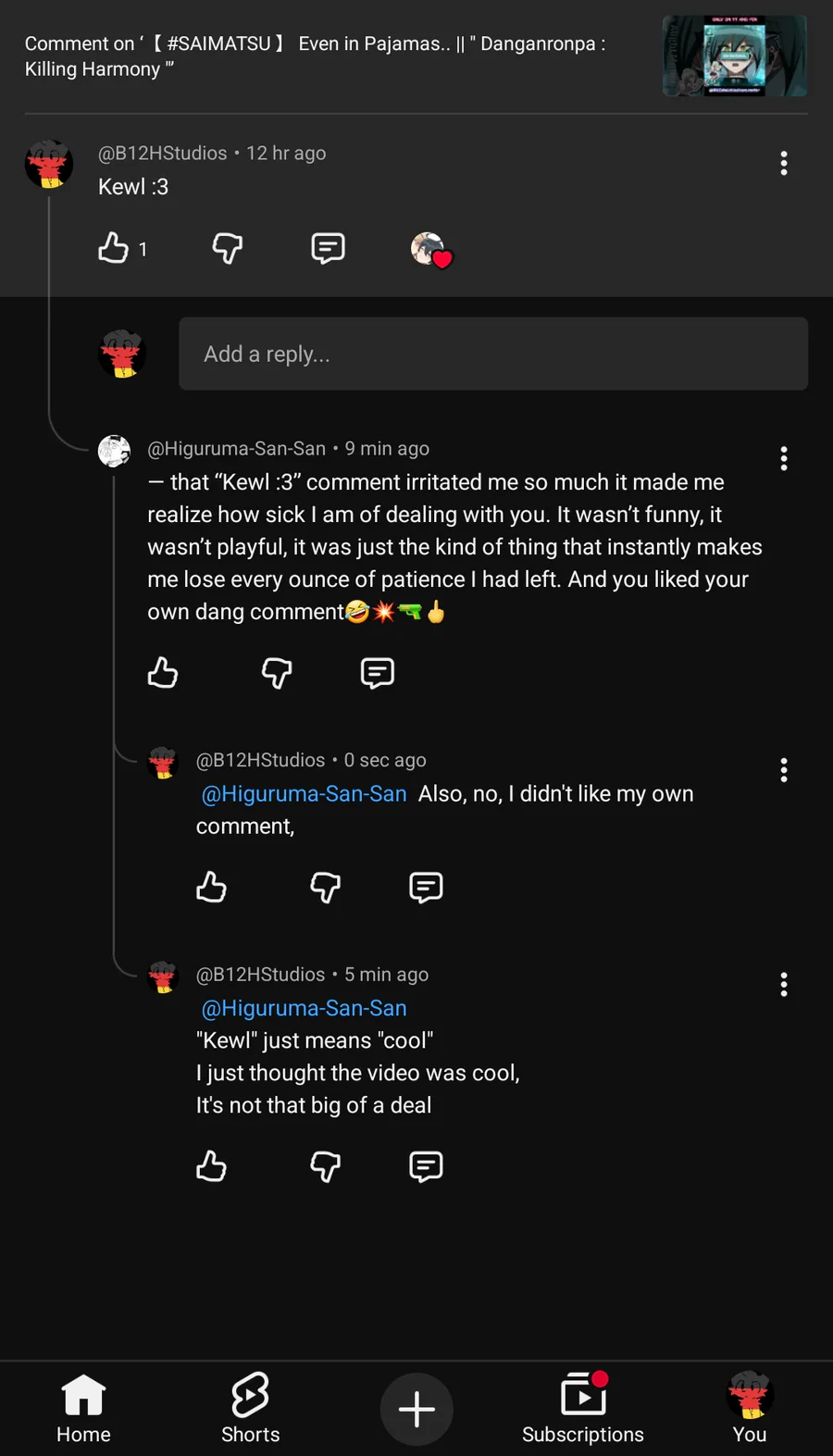This screenshot has width=833, height=1456.
Task: Reply to the "Kewl just means cool" comment
Action: click(x=426, y=1166)
